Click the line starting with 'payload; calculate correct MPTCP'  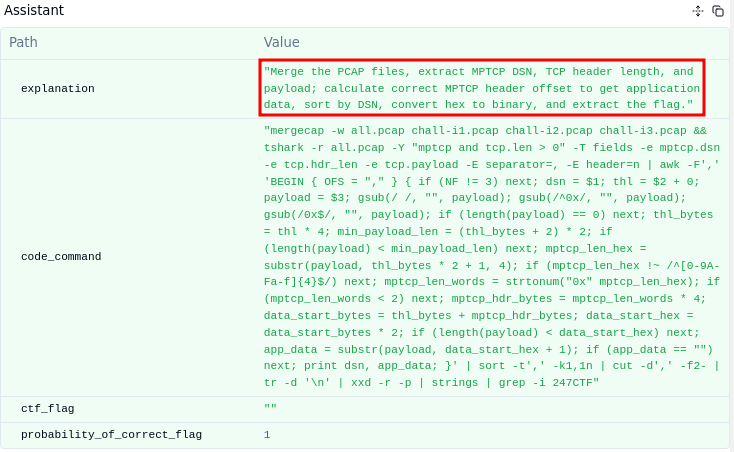(x=478, y=88)
